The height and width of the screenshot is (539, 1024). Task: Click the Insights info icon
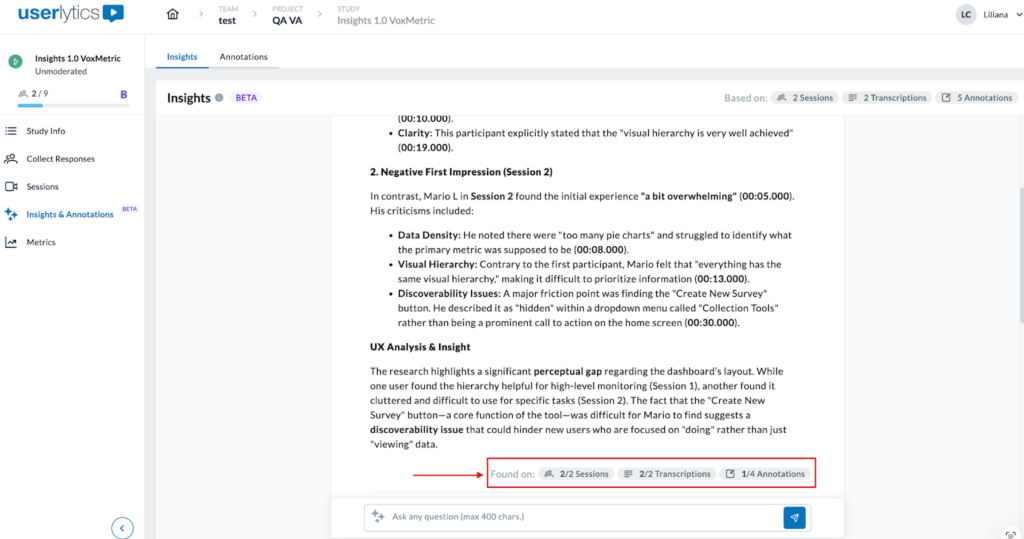tap(219, 98)
